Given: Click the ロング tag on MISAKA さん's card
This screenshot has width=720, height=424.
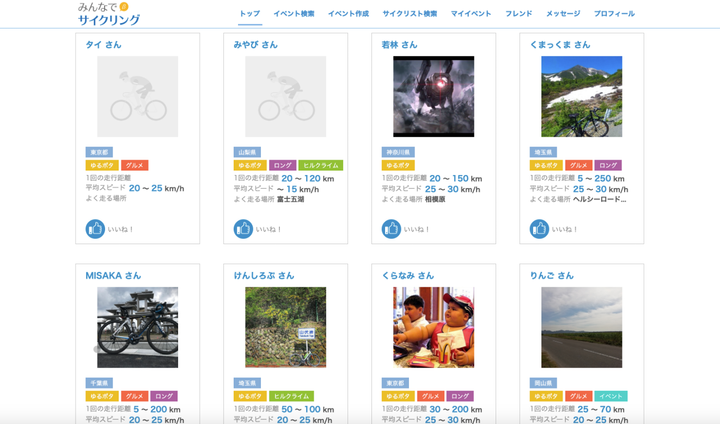Looking at the screenshot, I should point(164,396).
